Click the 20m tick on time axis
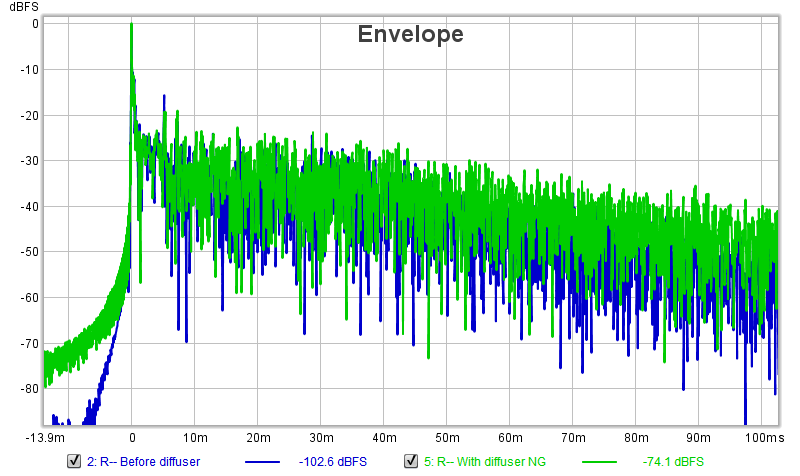The width and height of the screenshot is (800, 476). (258, 438)
